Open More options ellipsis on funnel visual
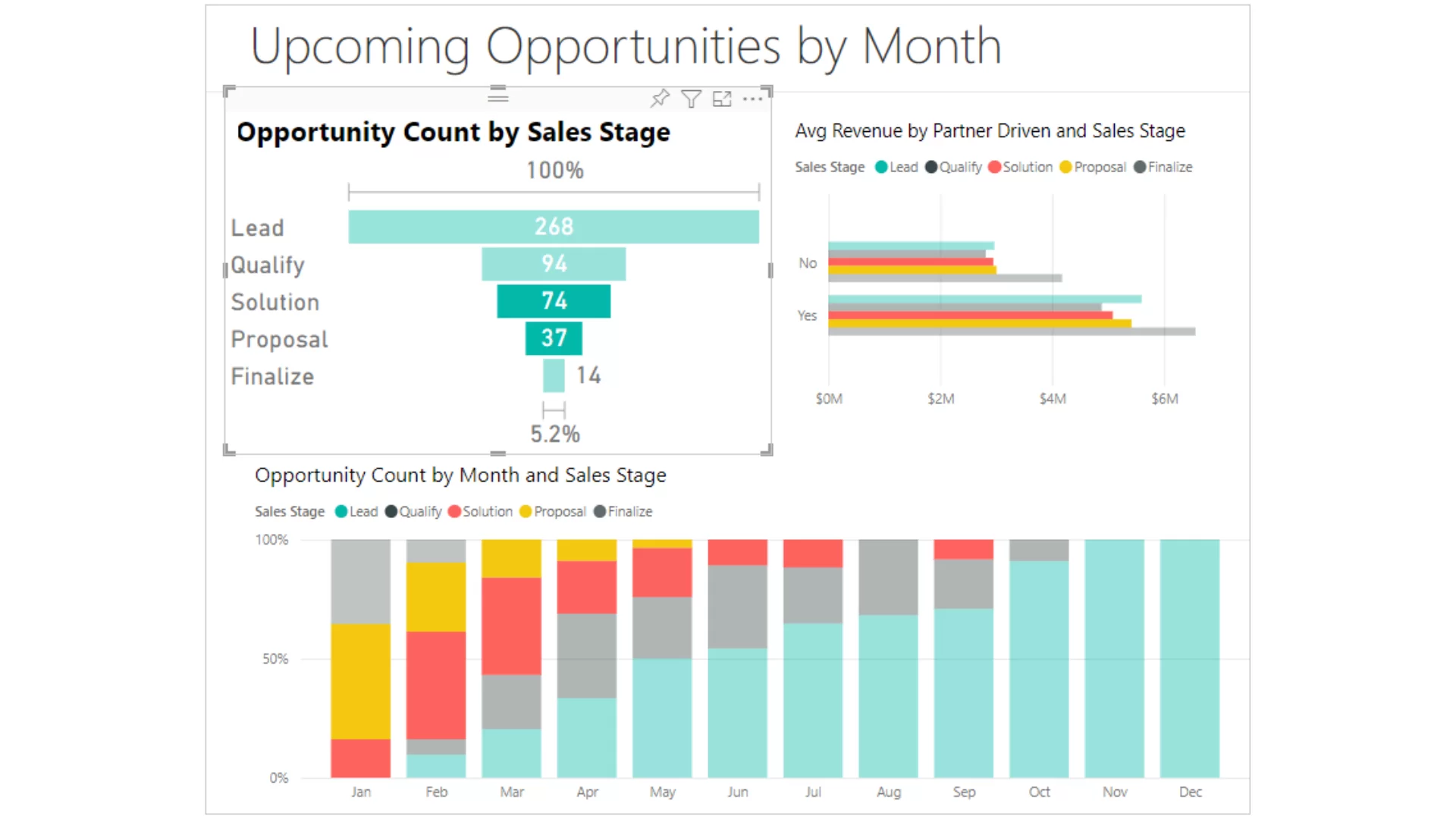1456x819 pixels. pos(752,99)
